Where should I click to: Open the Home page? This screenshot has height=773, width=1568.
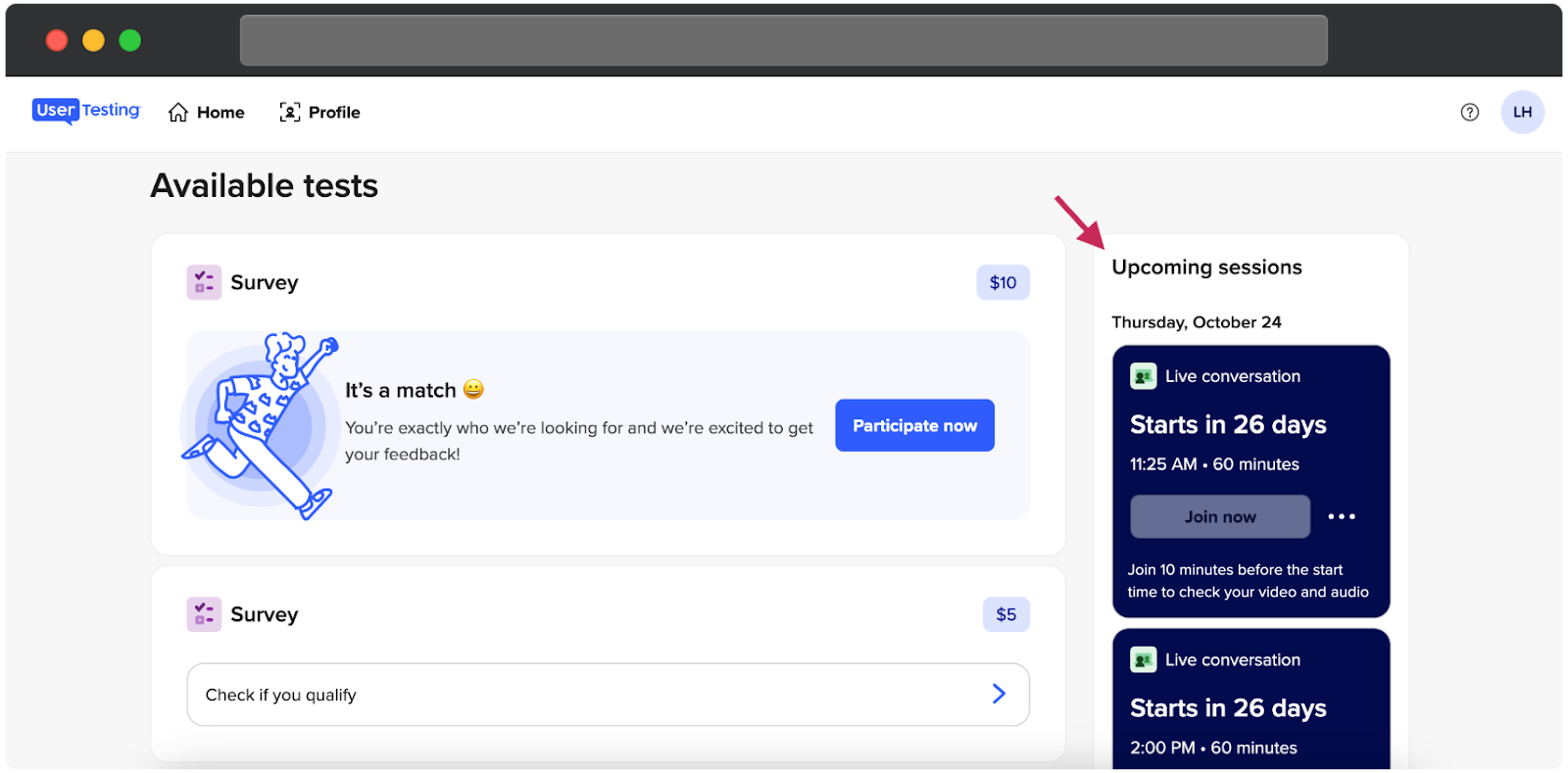(206, 113)
